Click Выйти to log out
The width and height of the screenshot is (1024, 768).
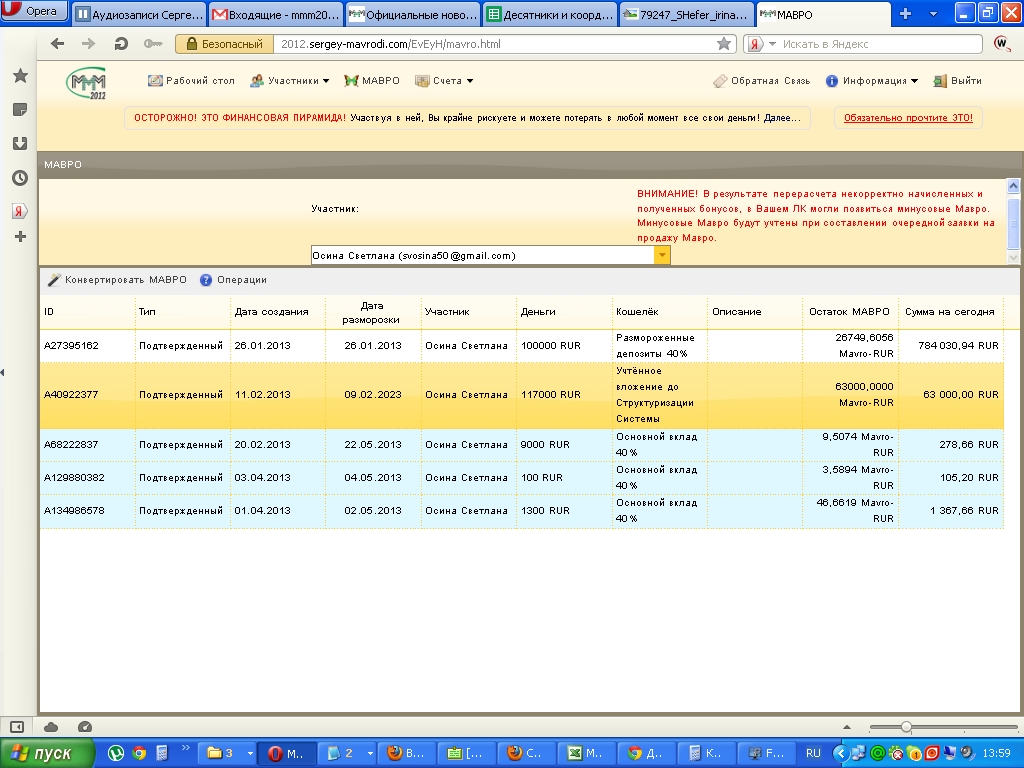[x=958, y=81]
